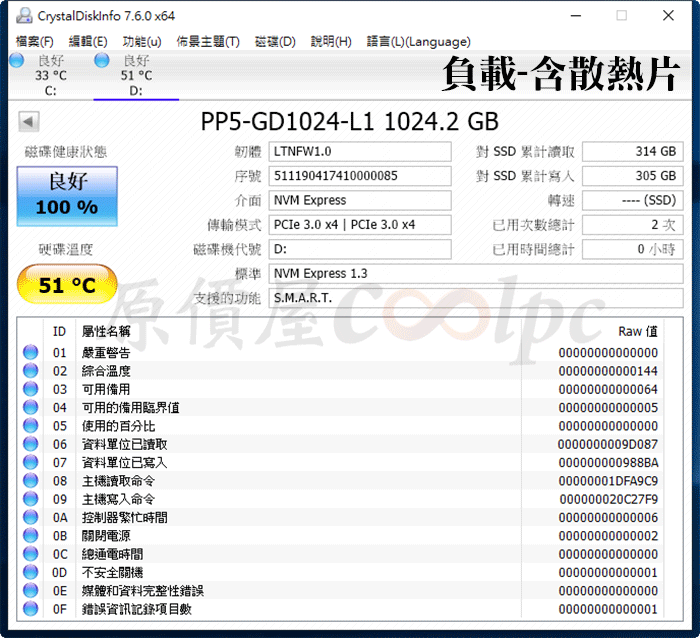
Task: Click the power on count value 2 次
Action: (633, 225)
